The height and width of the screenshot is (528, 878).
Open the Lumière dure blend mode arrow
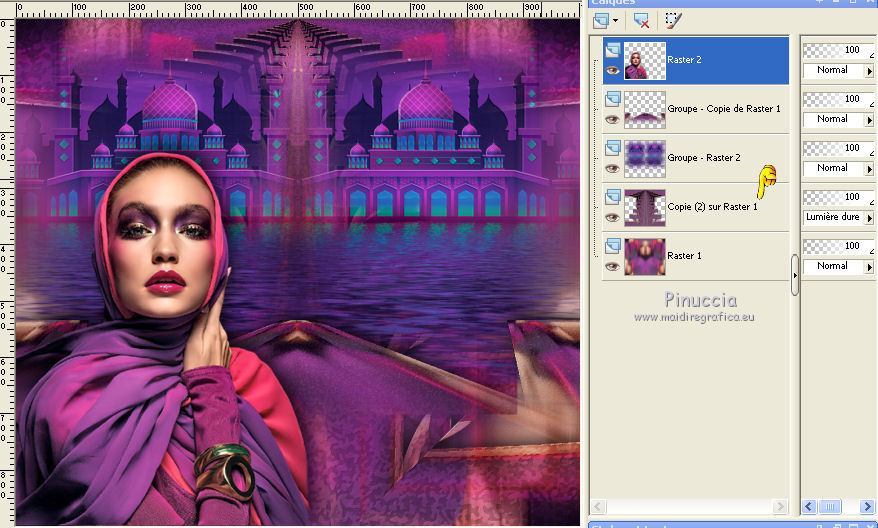[870, 218]
